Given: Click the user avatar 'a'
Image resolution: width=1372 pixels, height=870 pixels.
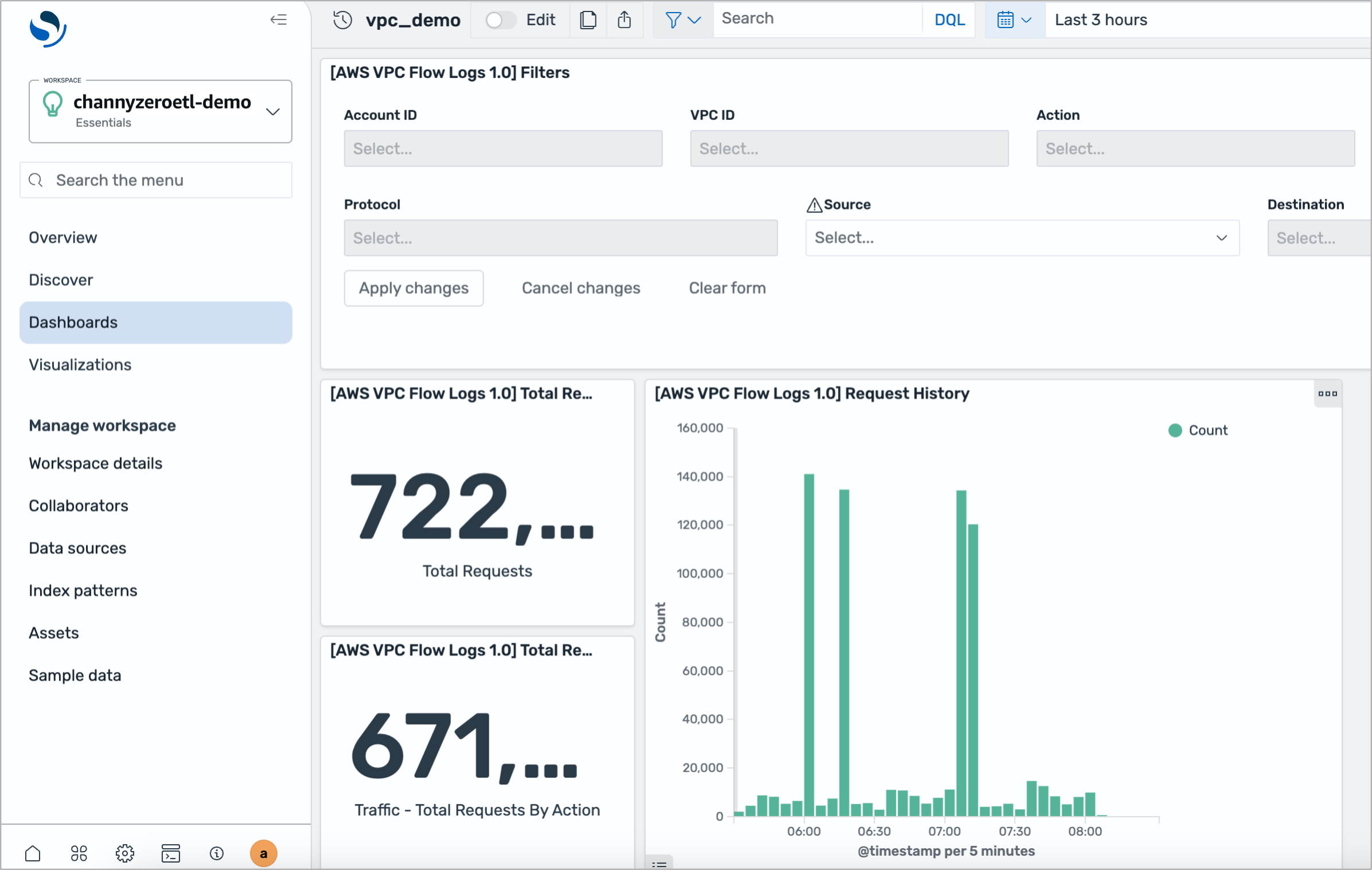Looking at the screenshot, I should click(x=263, y=853).
